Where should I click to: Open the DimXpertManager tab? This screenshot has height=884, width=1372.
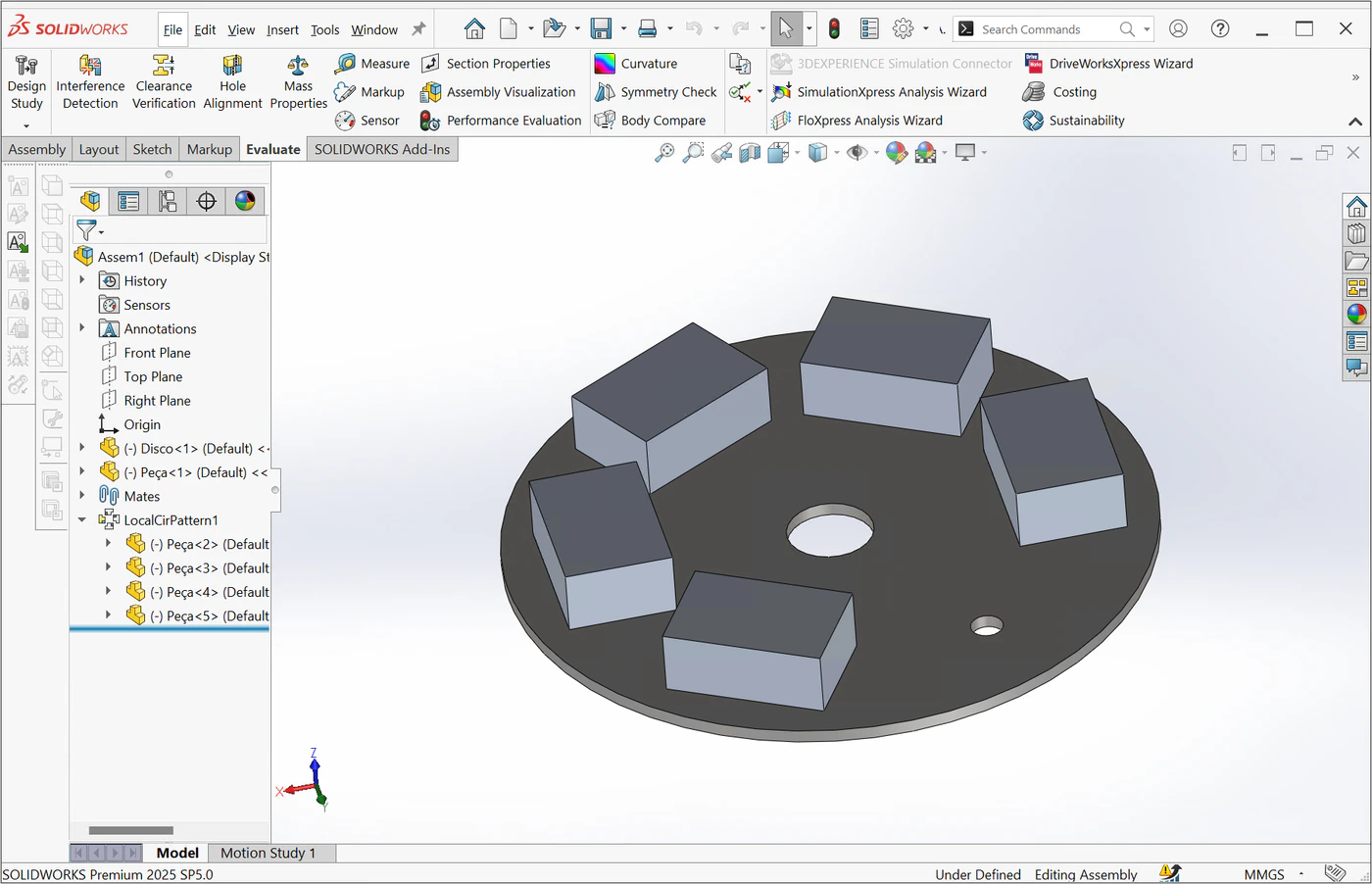(207, 201)
